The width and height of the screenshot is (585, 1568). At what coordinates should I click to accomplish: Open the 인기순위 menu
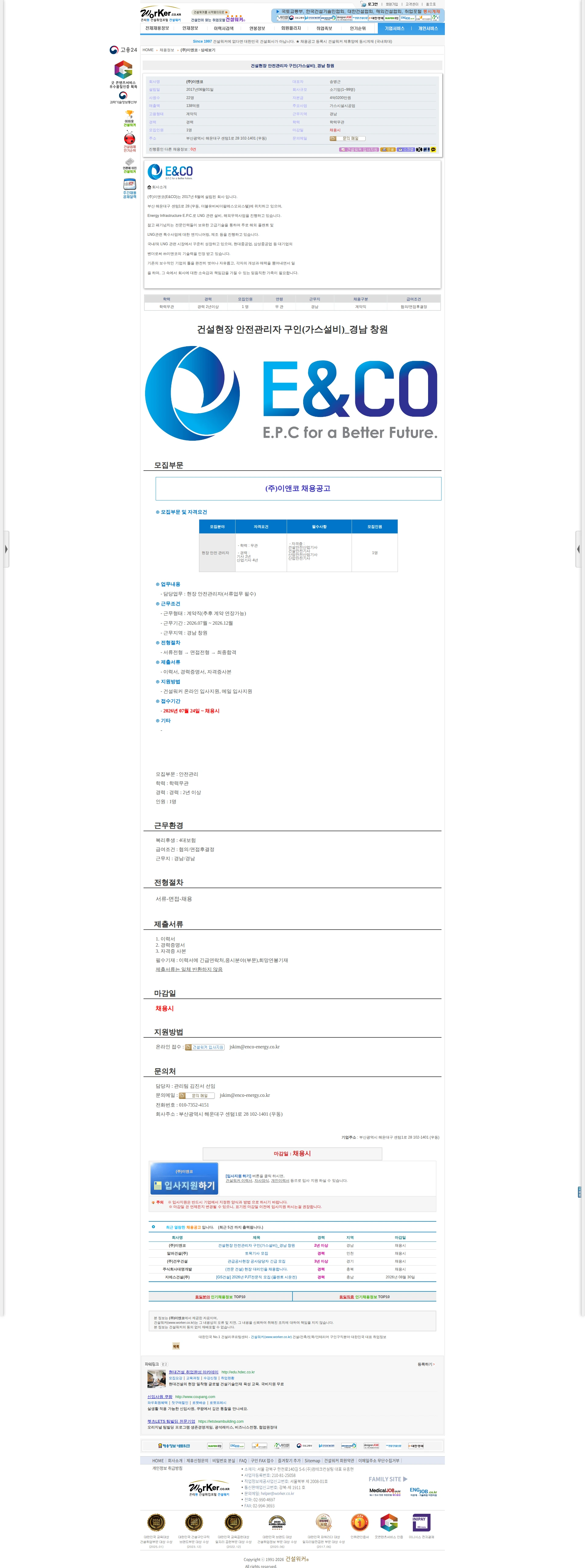coord(358,28)
